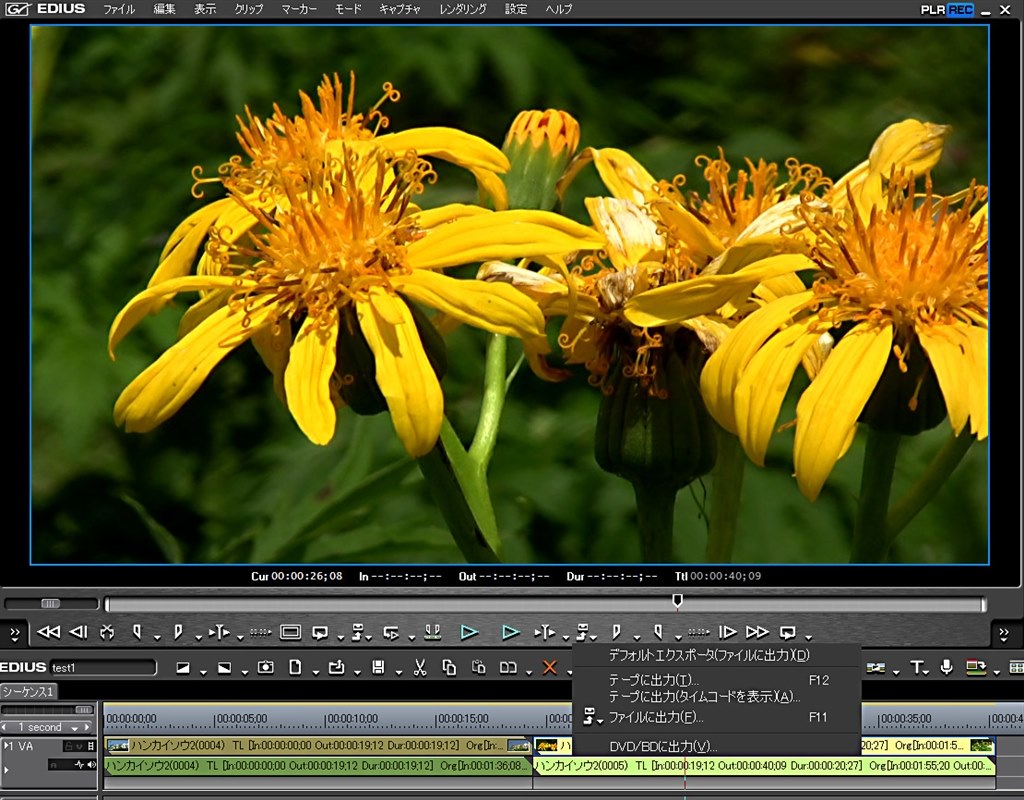The image size is (1024, 800).
Task: Open the dropdown arrow beside the T title icon
Action: (x=927, y=671)
